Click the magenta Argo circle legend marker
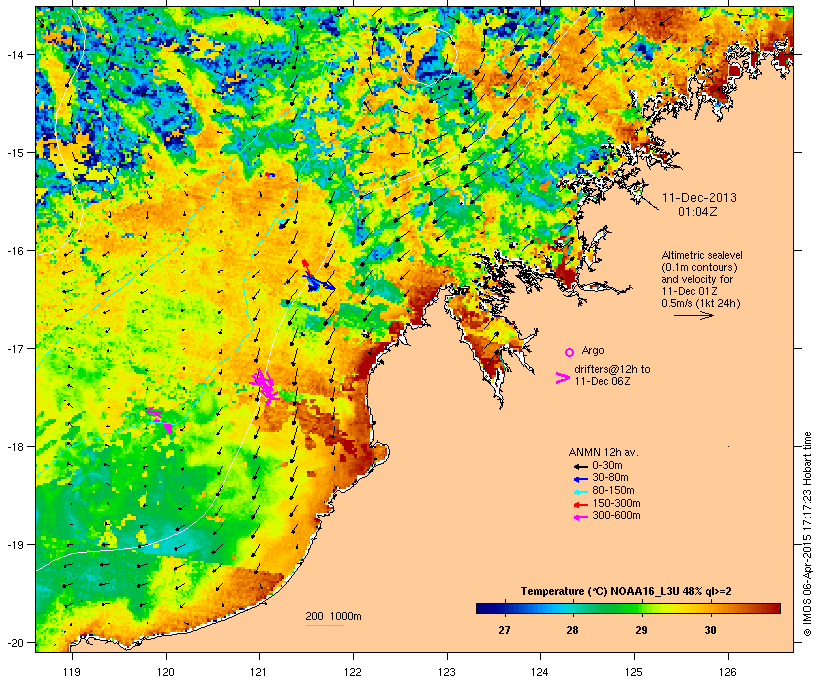The image size is (820, 680). pos(570,353)
